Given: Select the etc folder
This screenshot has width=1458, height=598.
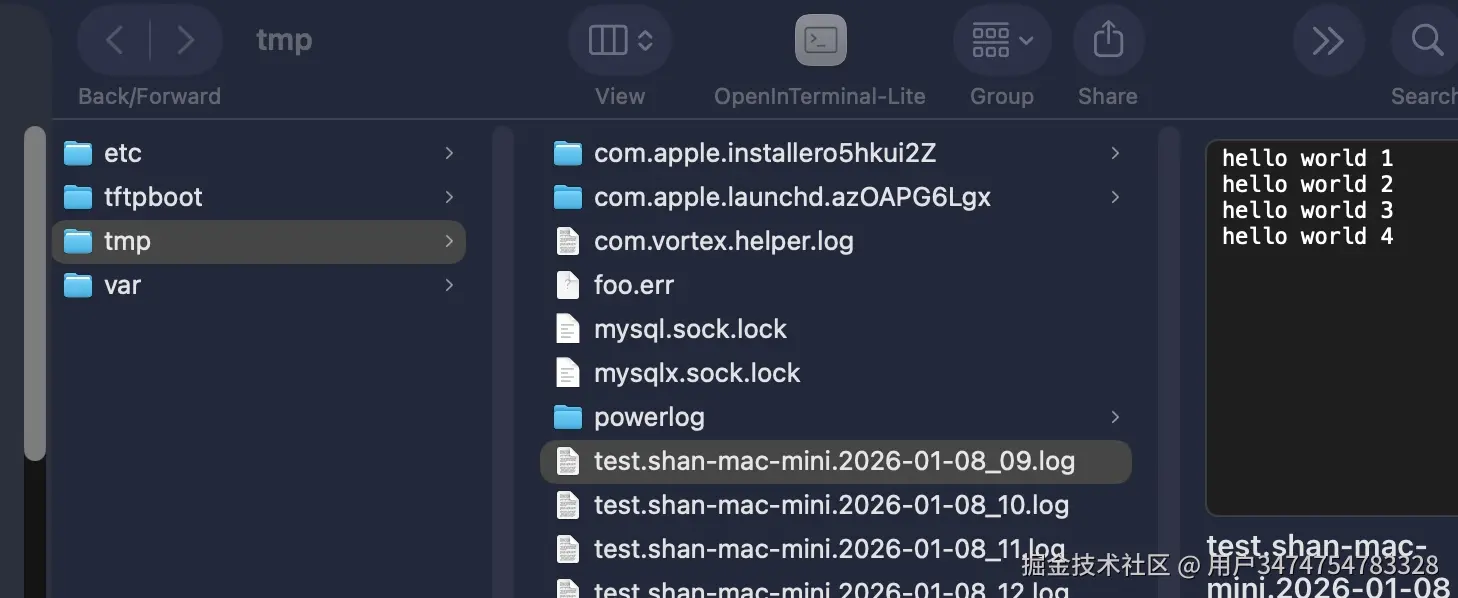Looking at the screenshot, I should click(x=123, y=153).
